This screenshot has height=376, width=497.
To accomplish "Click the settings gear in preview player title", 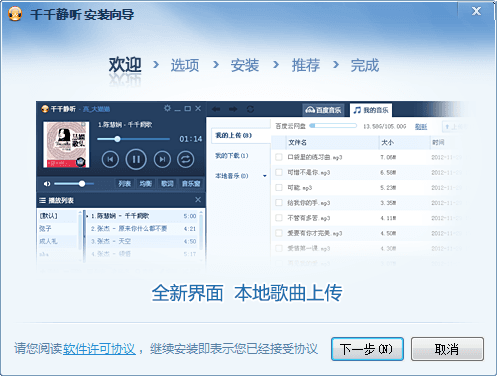I will click(167, 108).
